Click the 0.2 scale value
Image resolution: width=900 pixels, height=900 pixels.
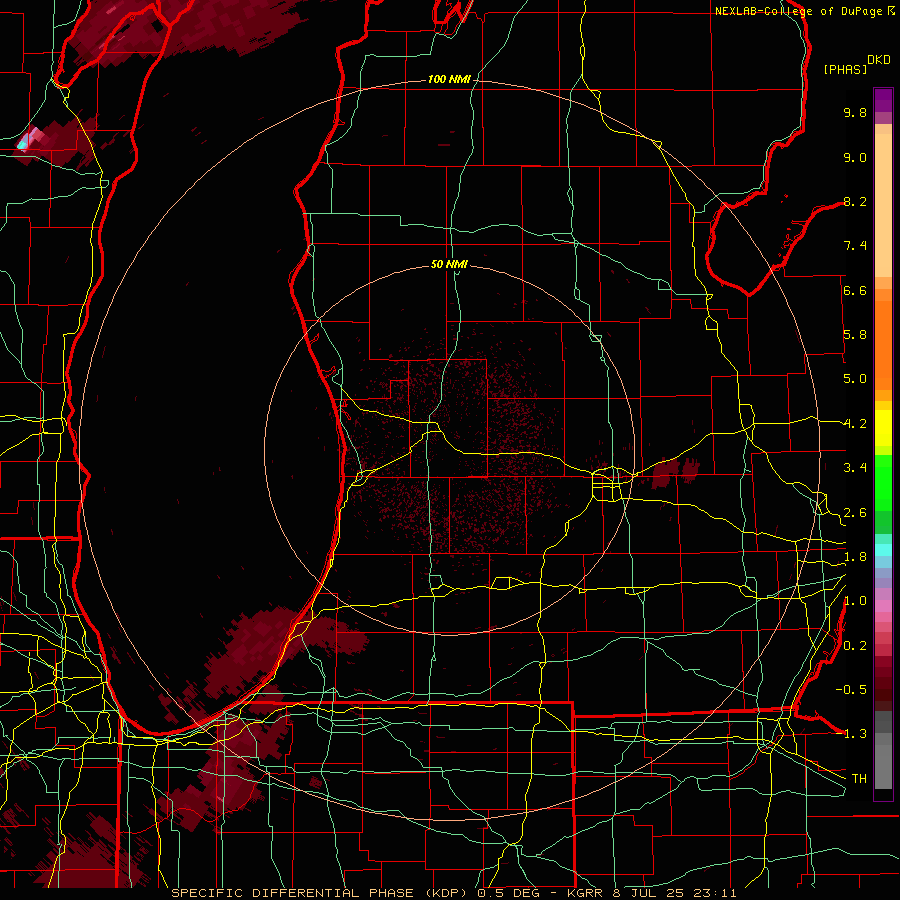(855, 646)
